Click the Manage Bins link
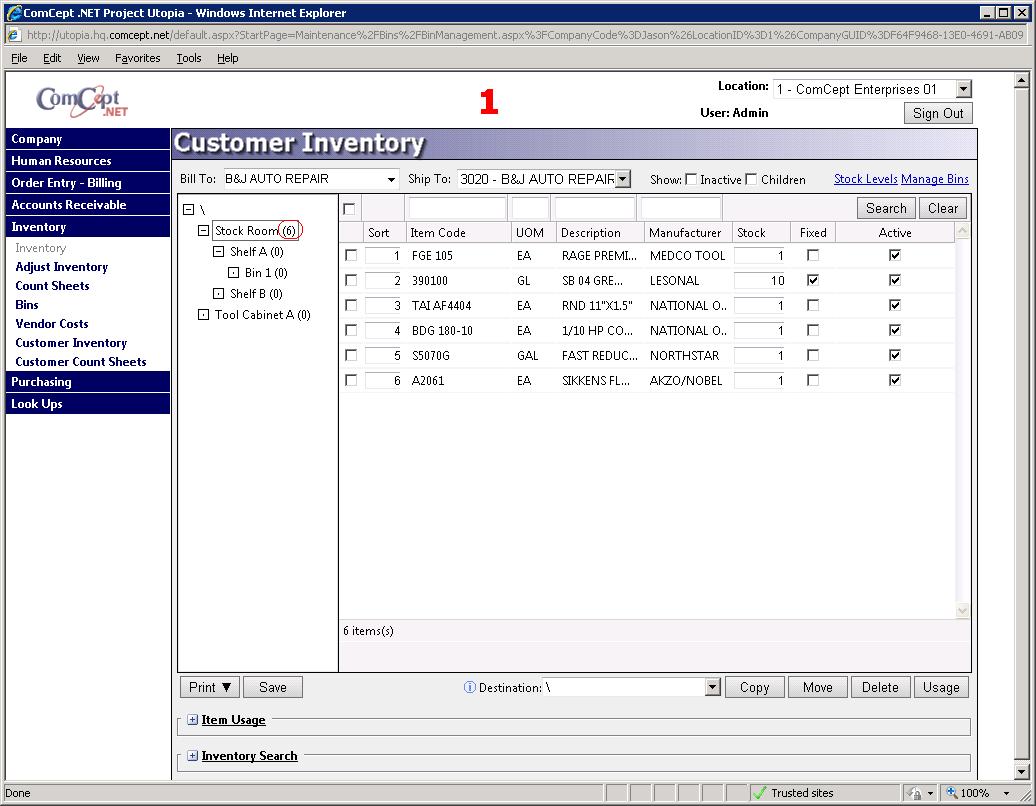The width and height of the screenshot is (1036, 806). (x=934, y=179)
